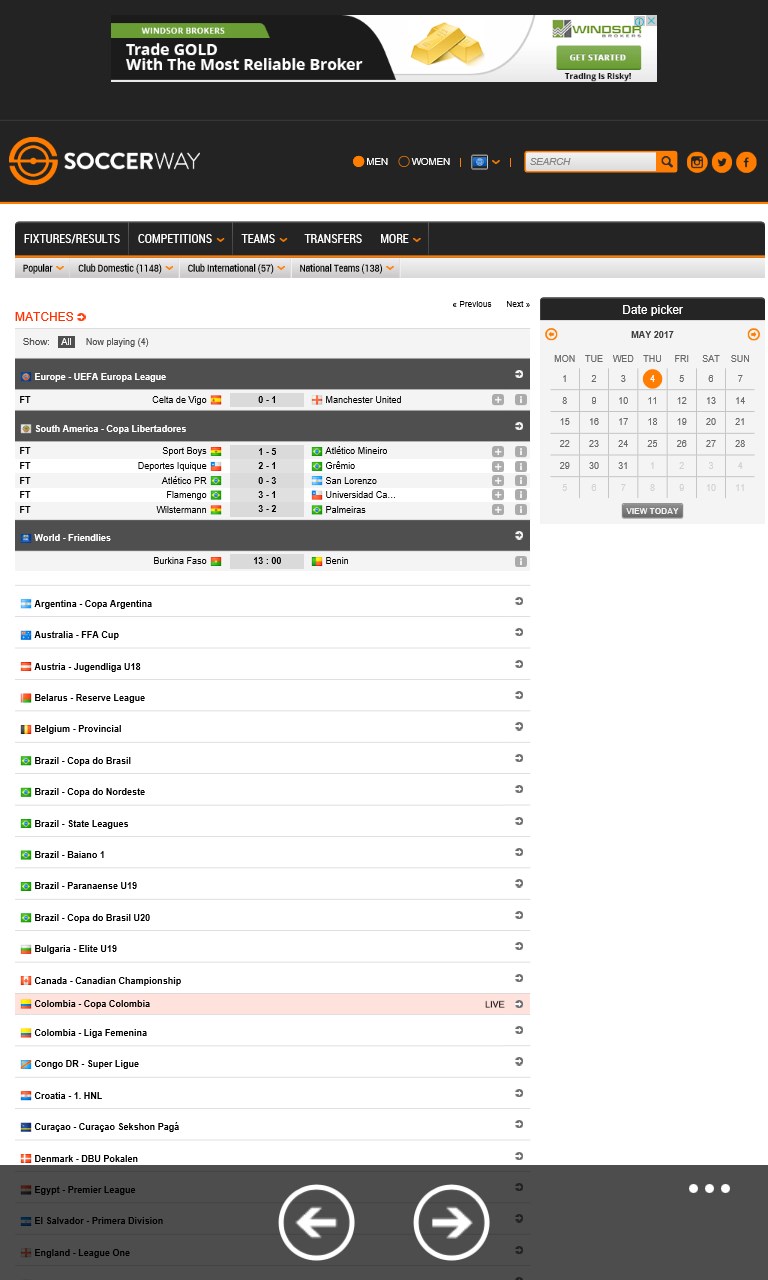Expand Club Domestic (1148) submenu

tap(126, 268)
